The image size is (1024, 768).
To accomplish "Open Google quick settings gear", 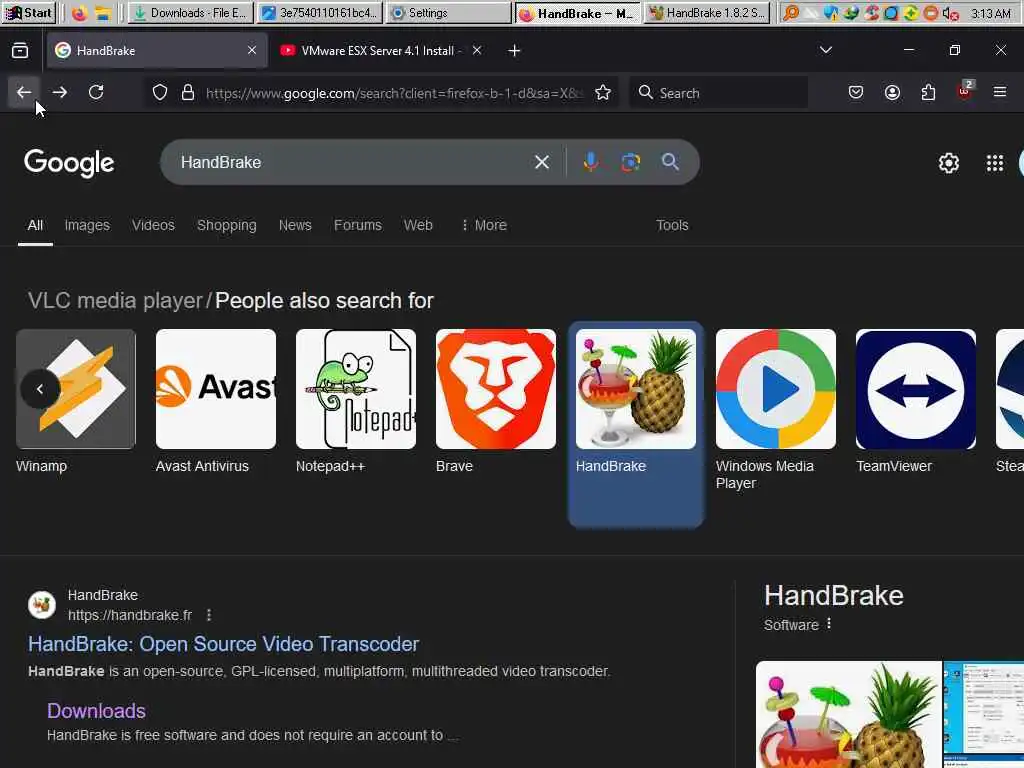I will (x=948, y=163).
